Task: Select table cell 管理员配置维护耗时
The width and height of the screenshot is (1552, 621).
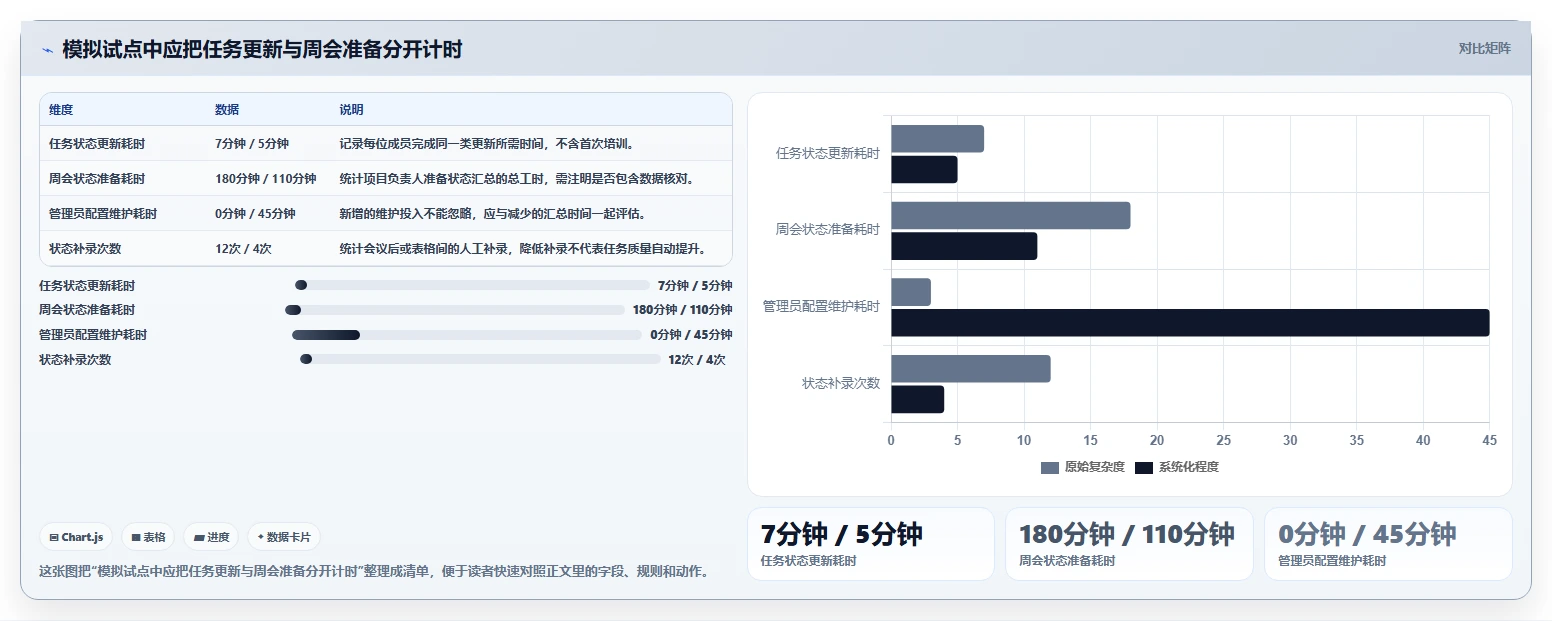Action: click(x=103, y=214)
